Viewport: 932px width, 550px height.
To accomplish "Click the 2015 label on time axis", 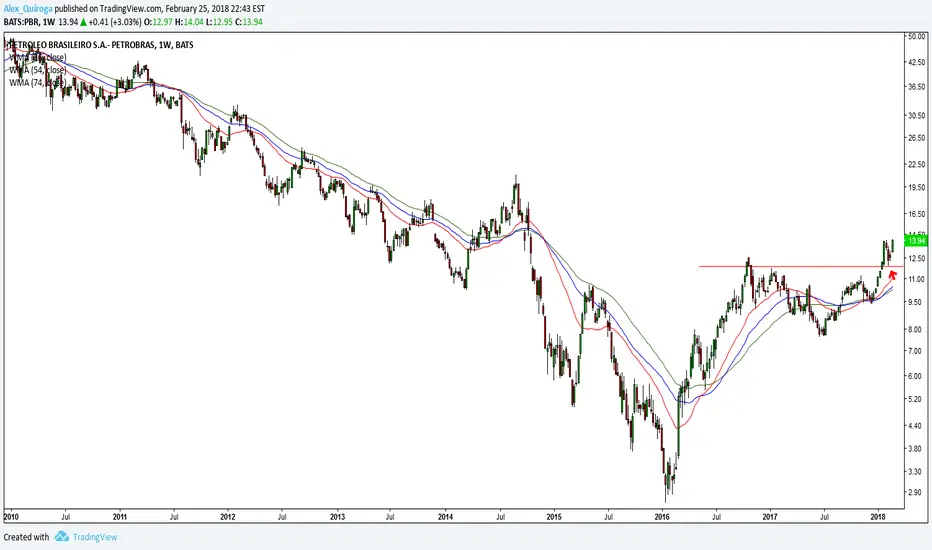I will click(553, 517).
